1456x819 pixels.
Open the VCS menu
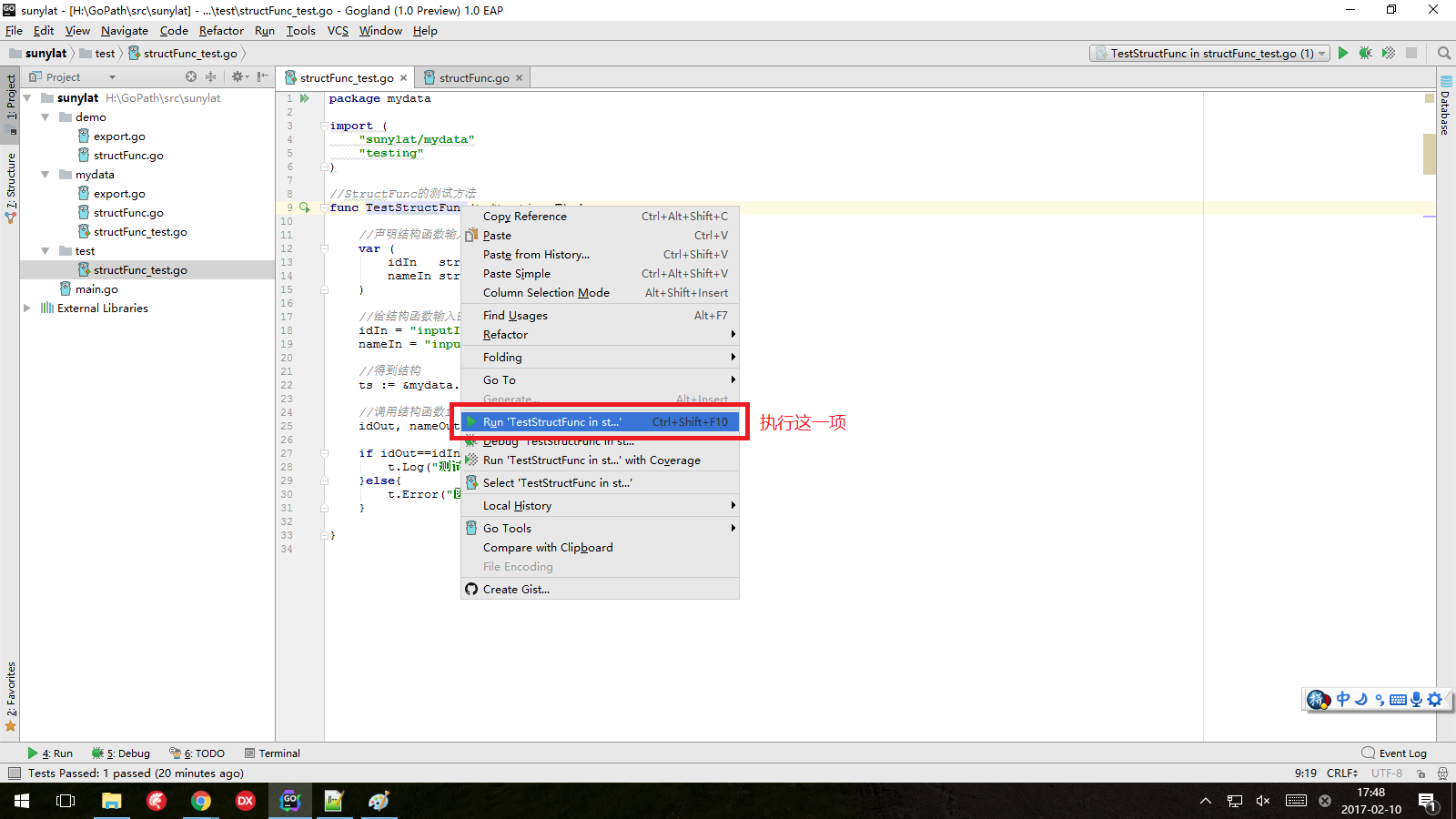coord(338,31)
